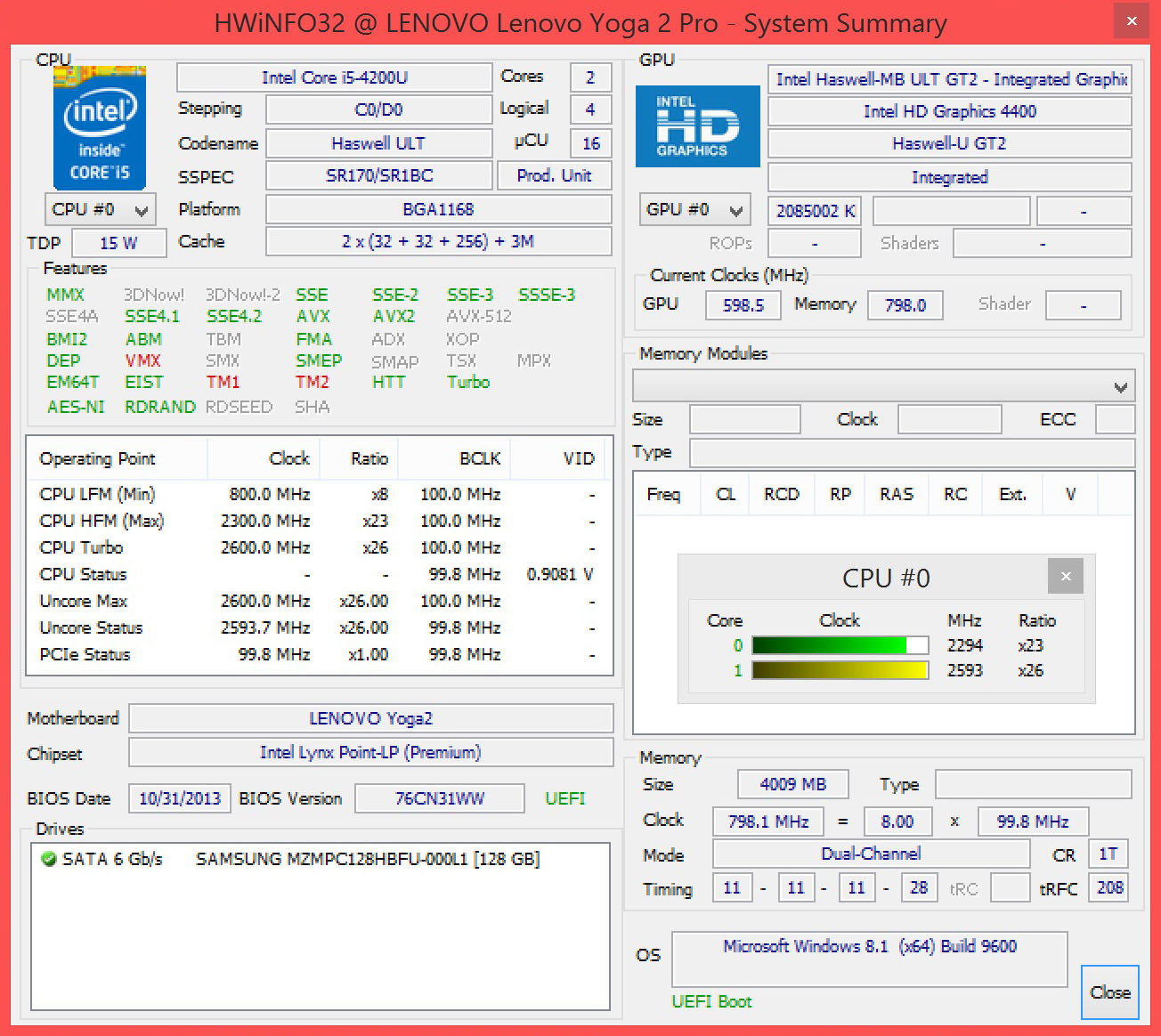Click the SSE4.1 feature flag
This screenshot has width=1161, height=1036.
pos(152,316)
